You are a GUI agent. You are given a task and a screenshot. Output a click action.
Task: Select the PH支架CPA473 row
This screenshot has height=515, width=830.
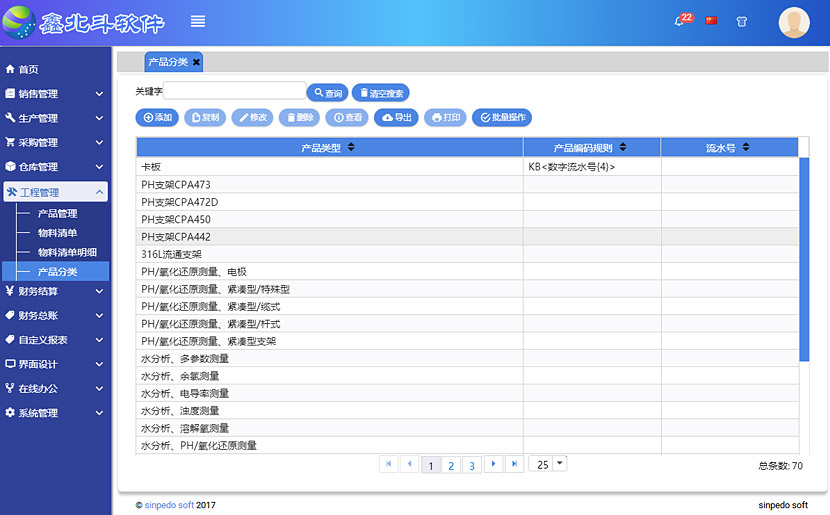[x=467, y=185]
